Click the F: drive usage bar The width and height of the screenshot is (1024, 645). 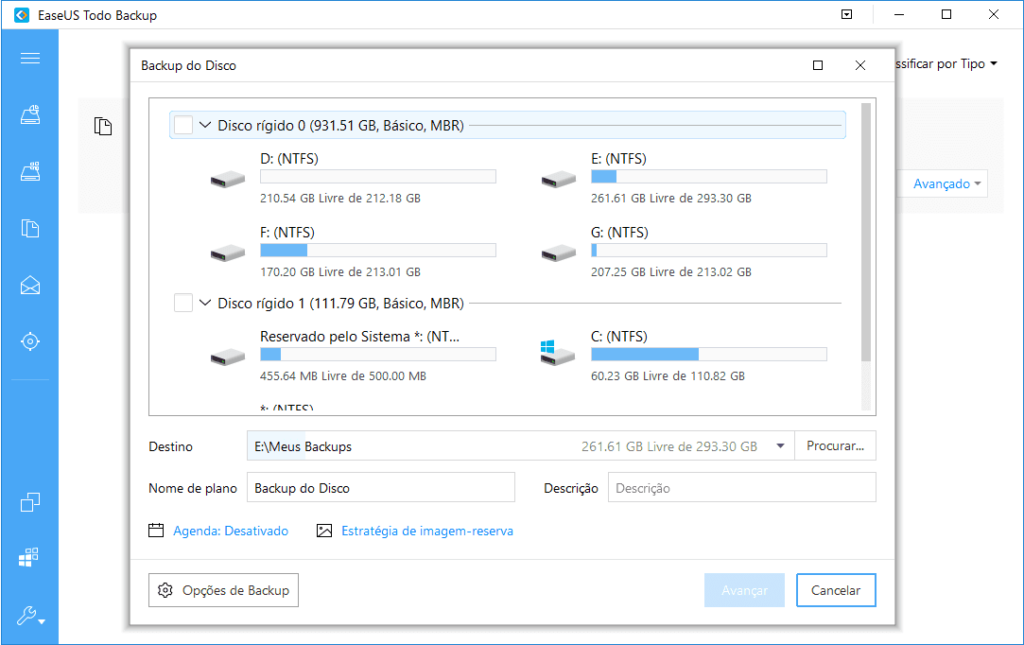click(x=378, y=250)
